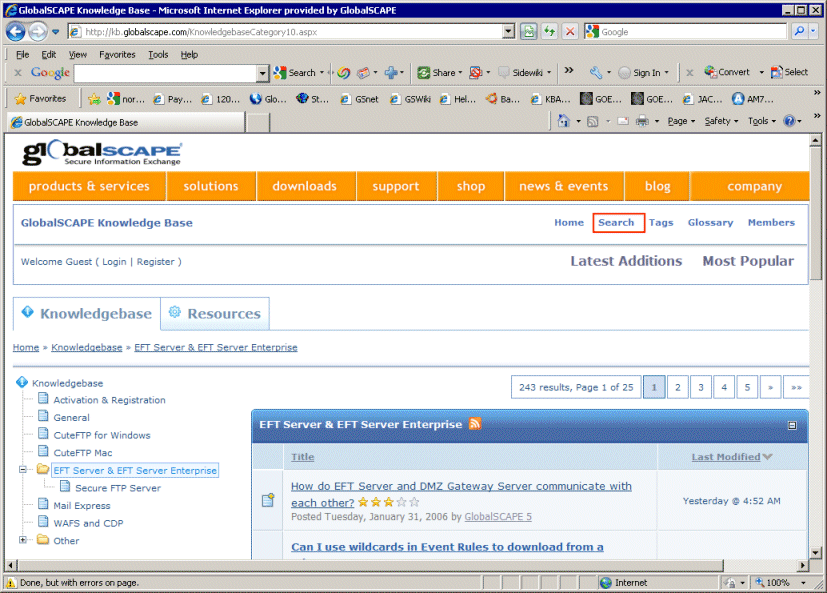The image size is (827, 593).
Task: Click the vertical scrollbar down arrow
Action: [815, 553]
